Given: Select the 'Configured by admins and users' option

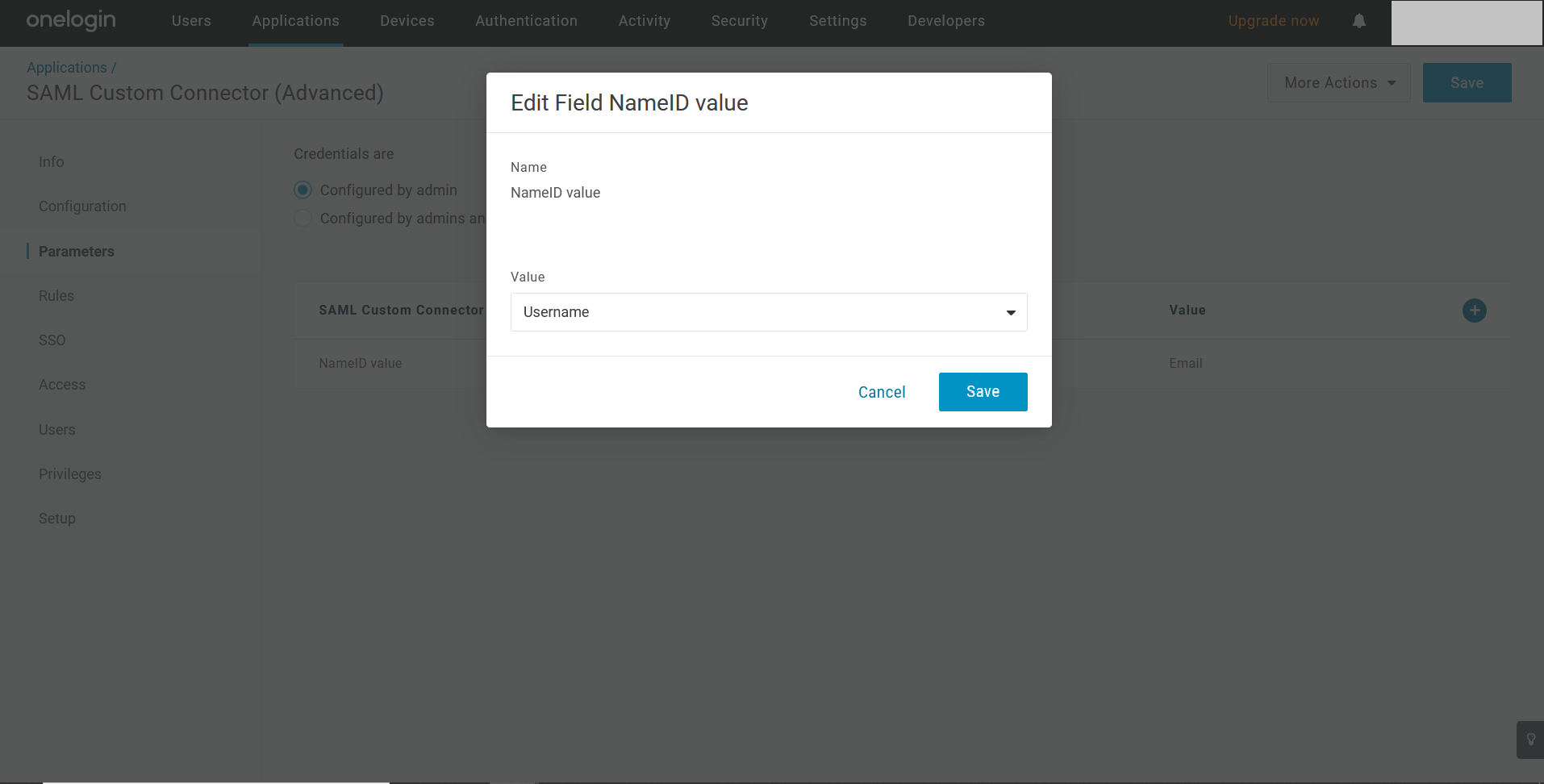Looking at the screenshot, I should coord(303,219).
